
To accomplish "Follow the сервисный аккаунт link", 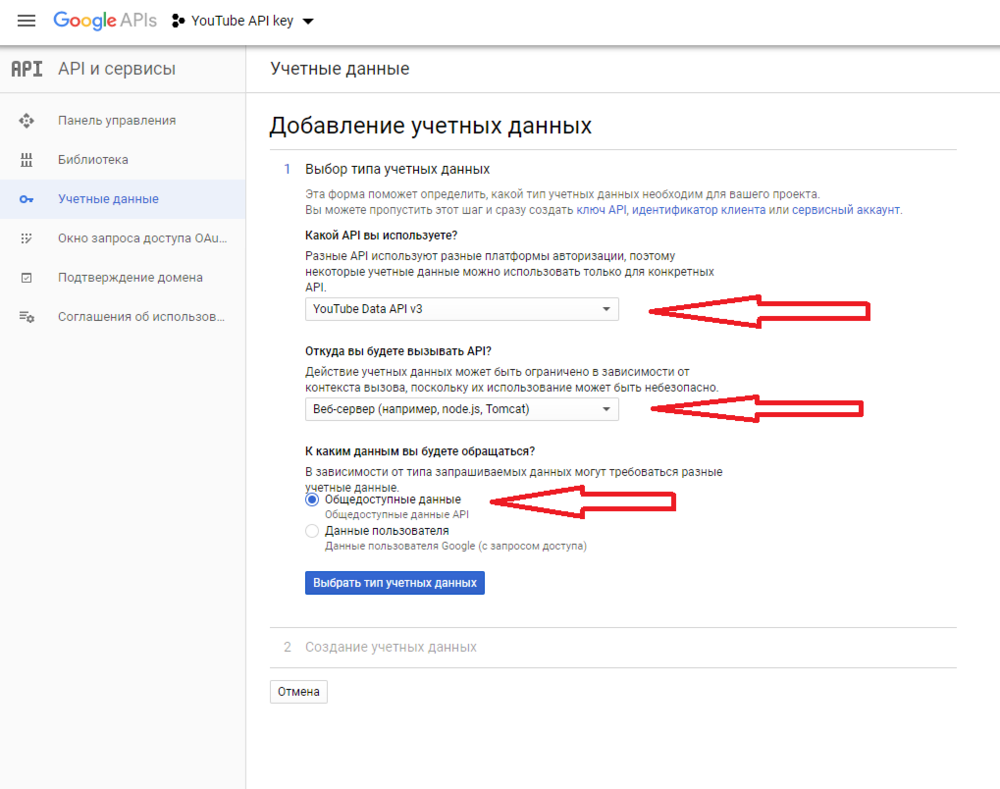I will pyautogui.click(x=846, y=210).
